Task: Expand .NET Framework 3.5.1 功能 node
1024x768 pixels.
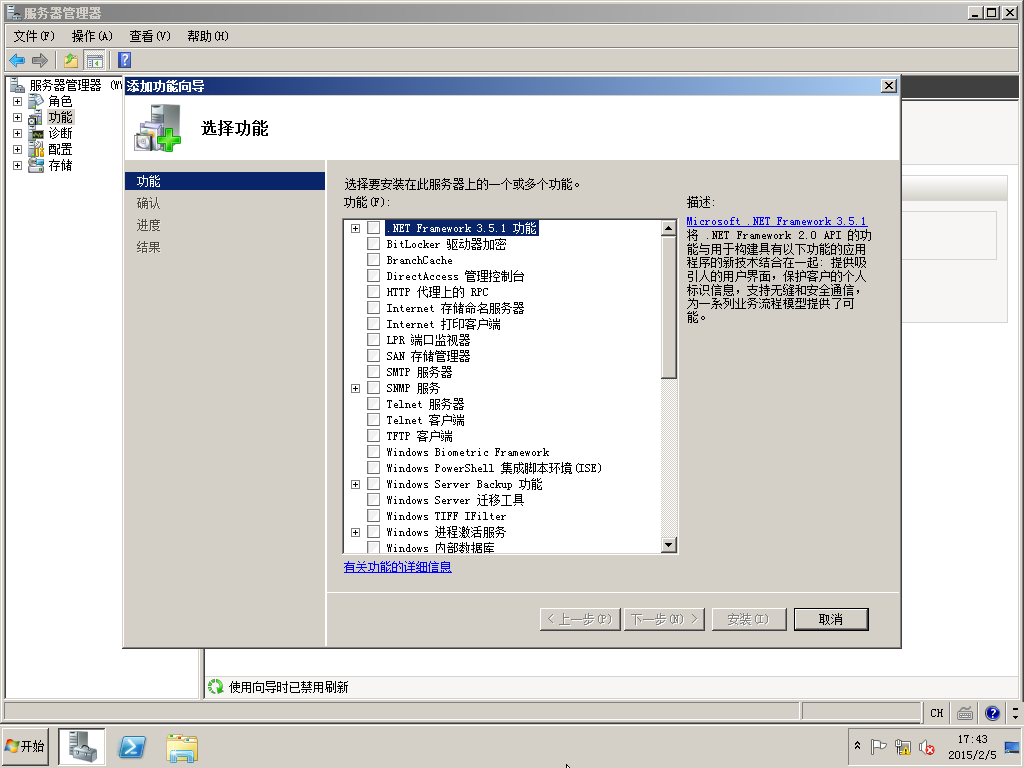Action: [x=355, y=228]
